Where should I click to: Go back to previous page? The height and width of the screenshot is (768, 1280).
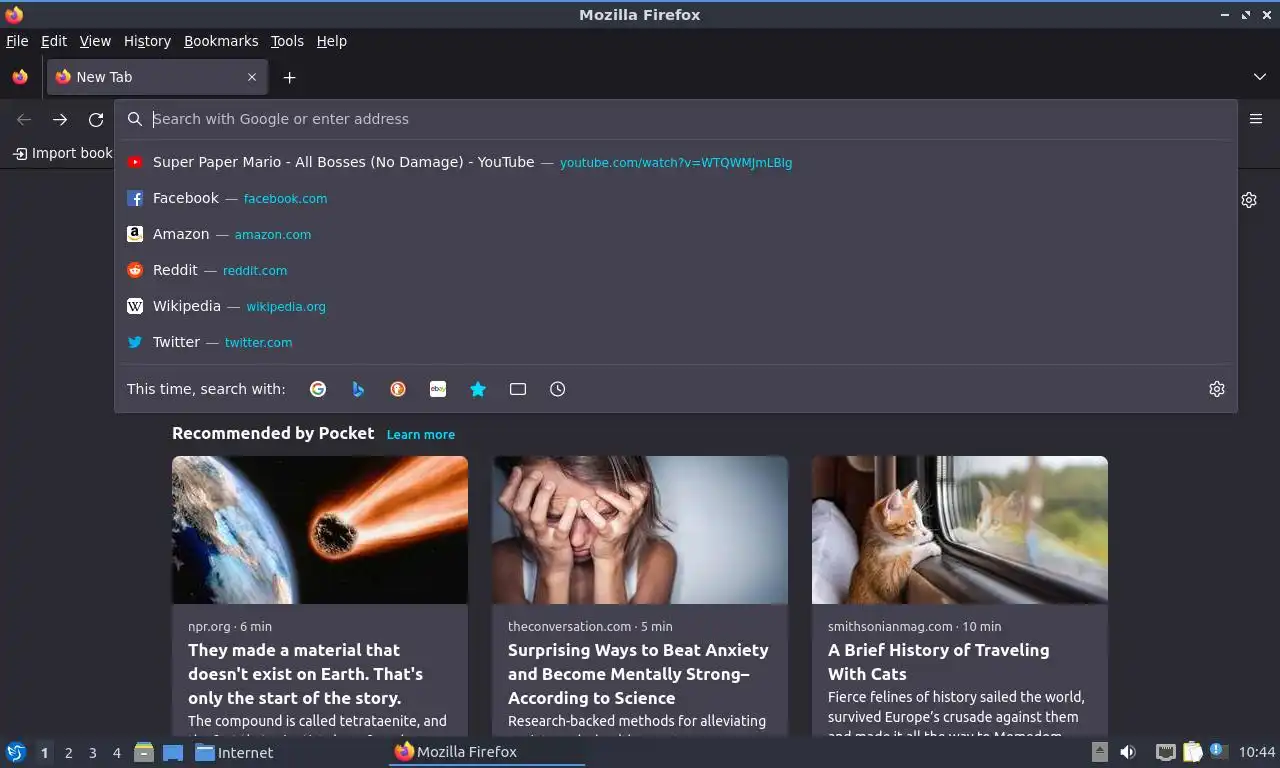pos(24,119)
